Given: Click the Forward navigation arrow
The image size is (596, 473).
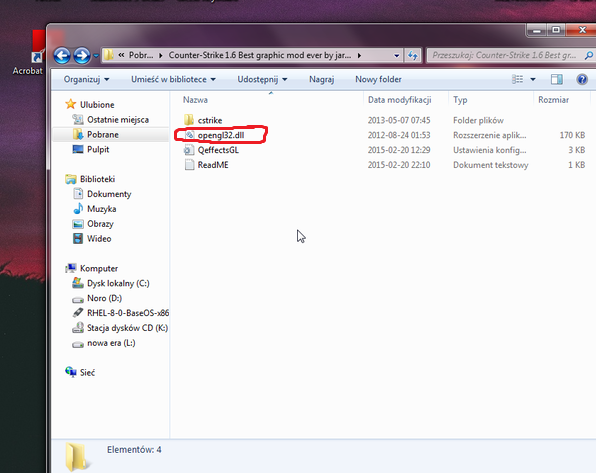Looking at the screenshot, I should [82, 56].
